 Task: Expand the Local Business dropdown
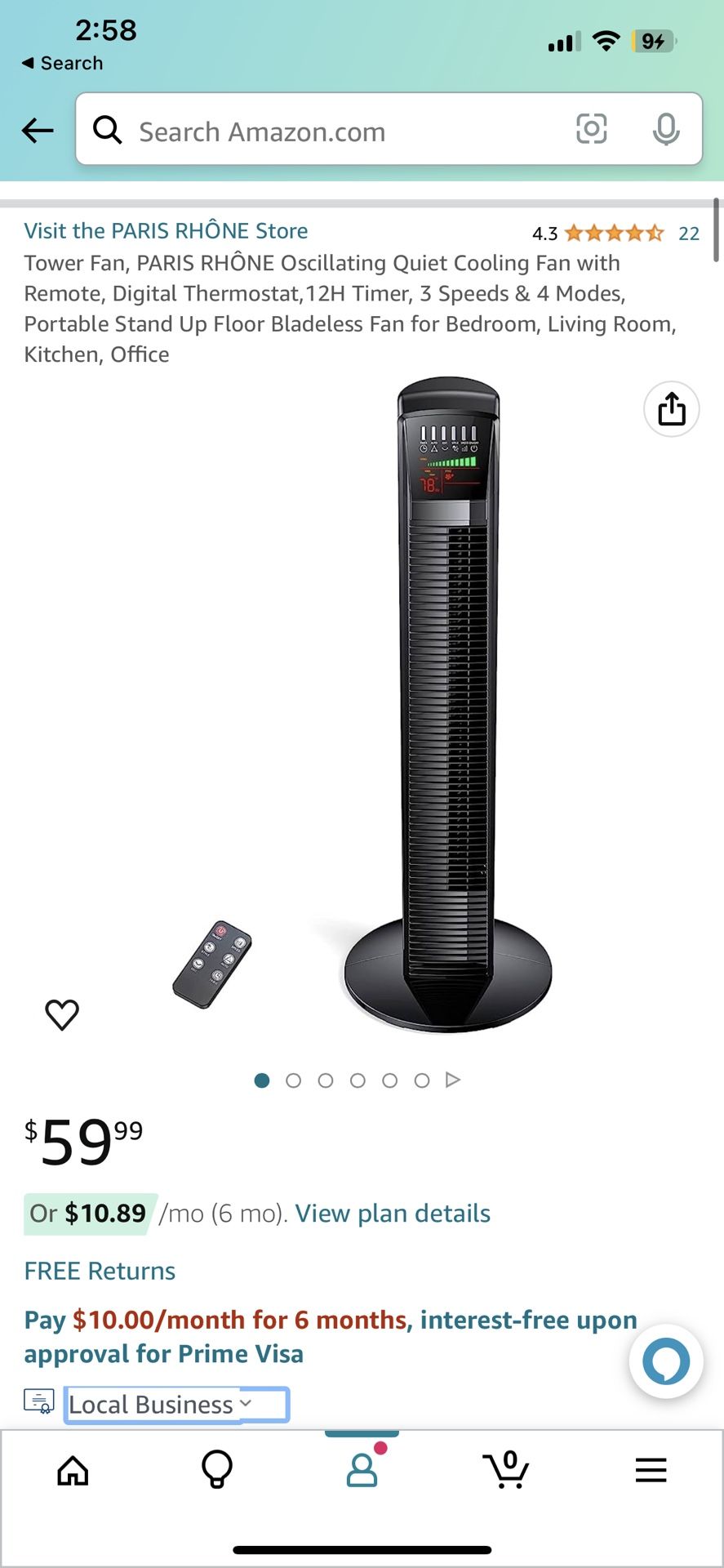[x=176, y=1405]
